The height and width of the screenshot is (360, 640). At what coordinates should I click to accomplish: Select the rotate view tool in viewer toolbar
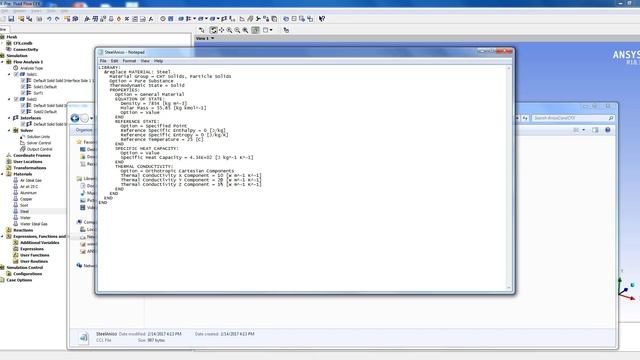pyautogui.click(x=213, y=30)
